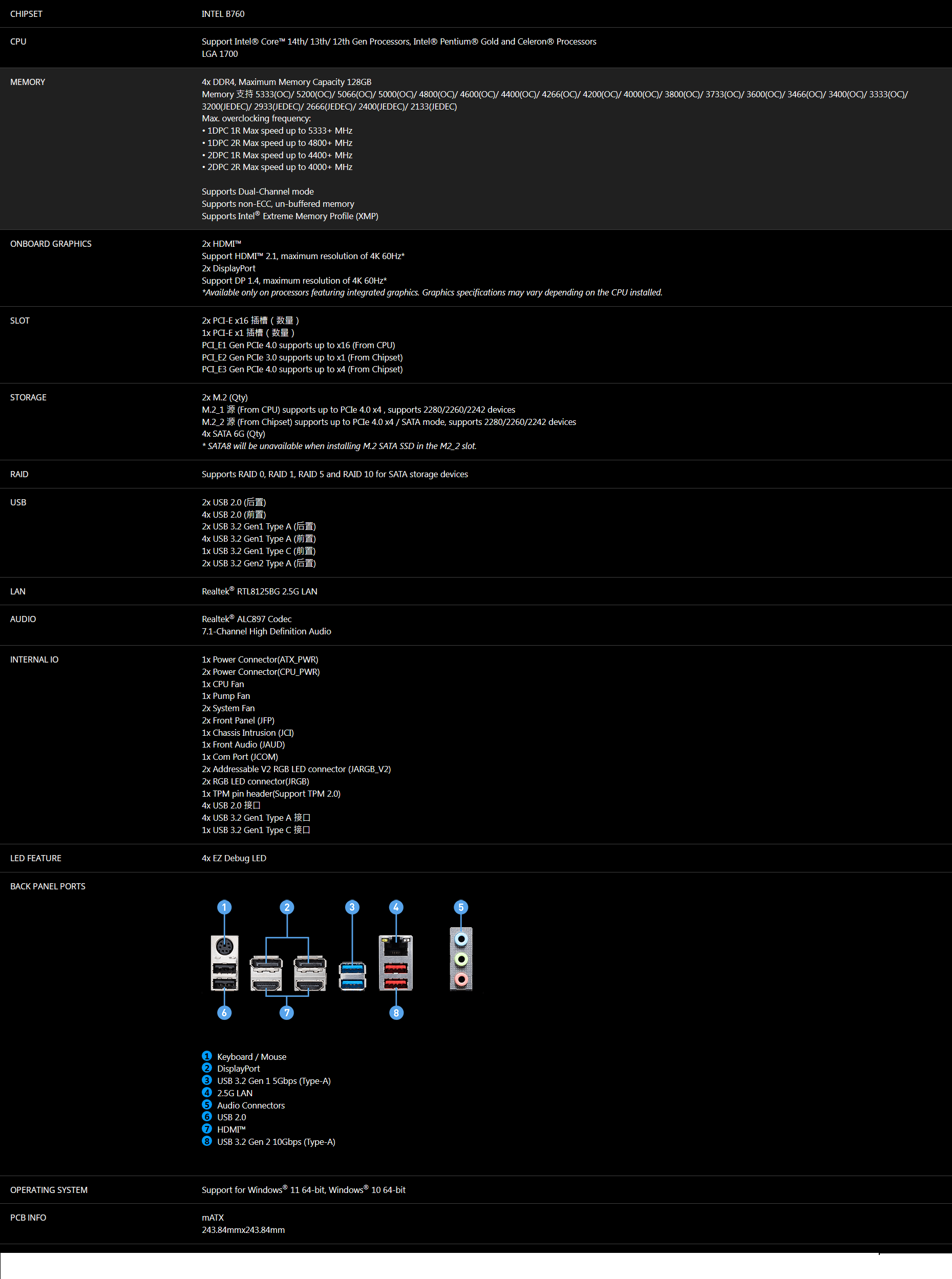Click the MEMORY row label
The width and height of the screenshot is (952, 1279).
click(28, 82)
